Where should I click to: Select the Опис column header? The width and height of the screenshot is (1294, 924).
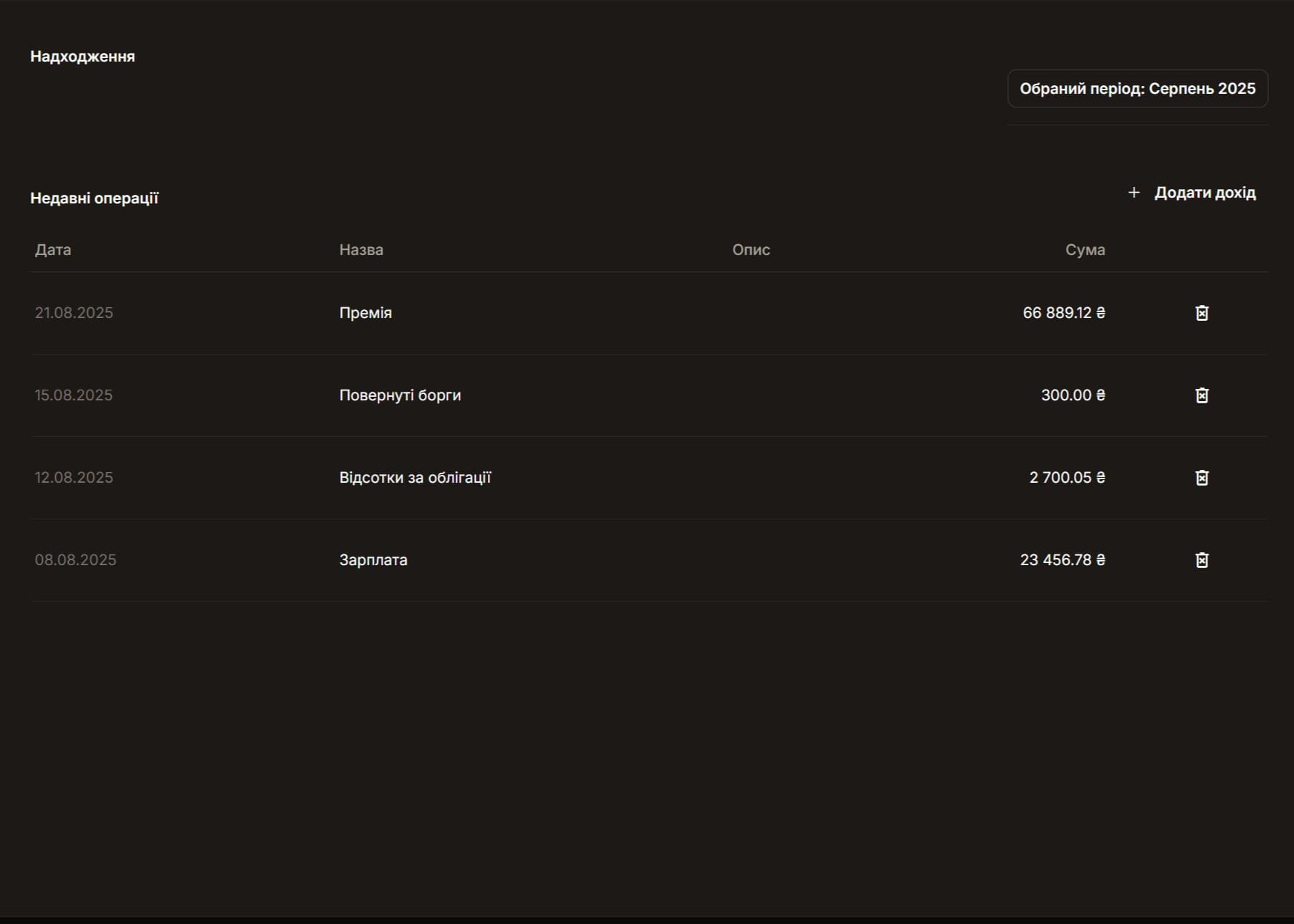751,250
